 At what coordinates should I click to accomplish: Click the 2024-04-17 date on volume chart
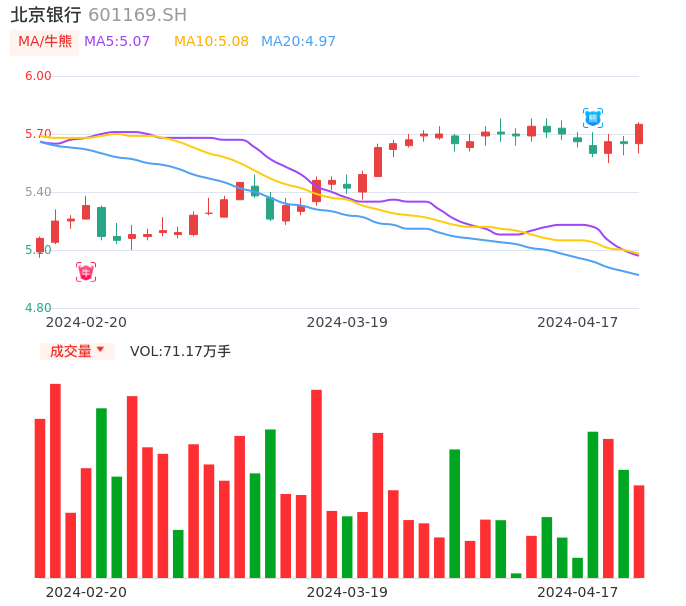(578, 592)
